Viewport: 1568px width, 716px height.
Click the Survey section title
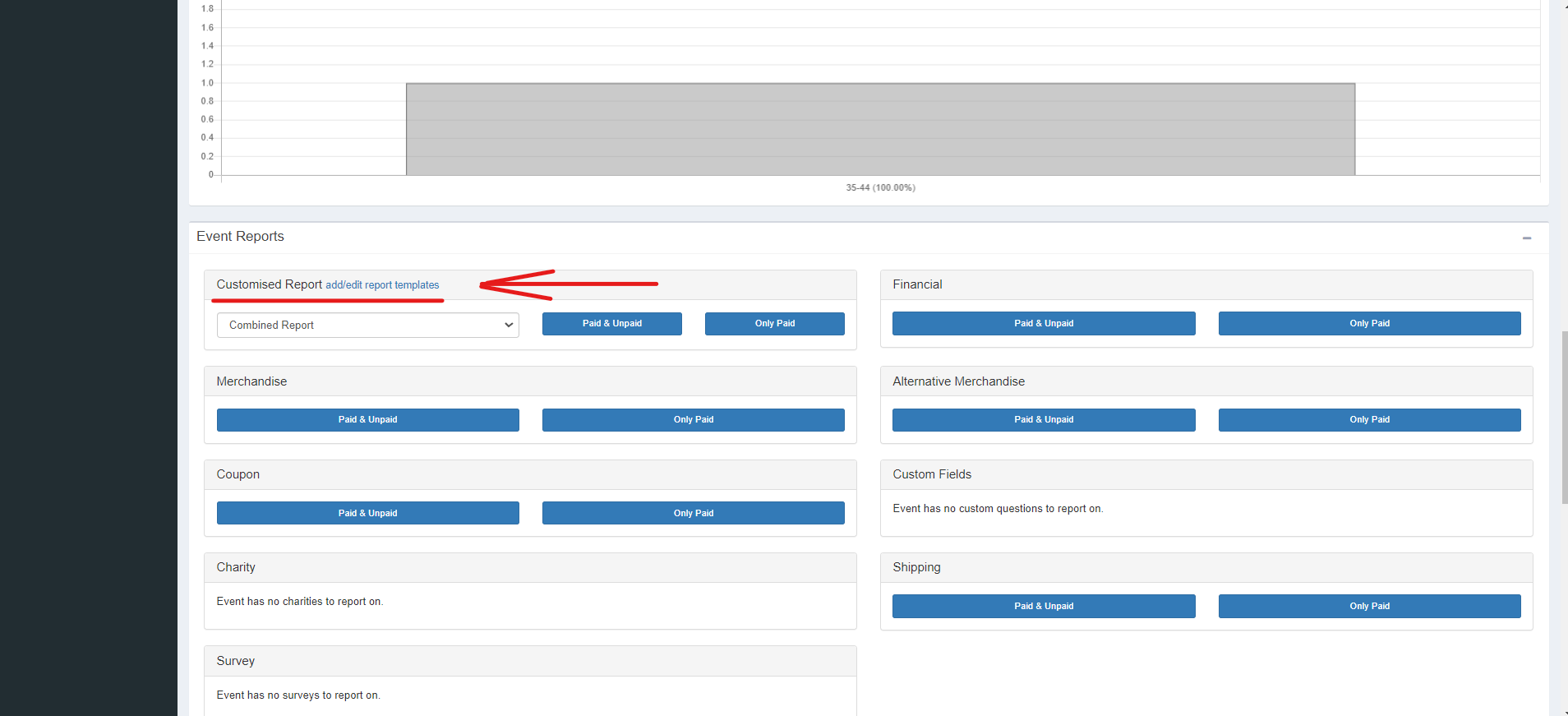coord(235,661)
